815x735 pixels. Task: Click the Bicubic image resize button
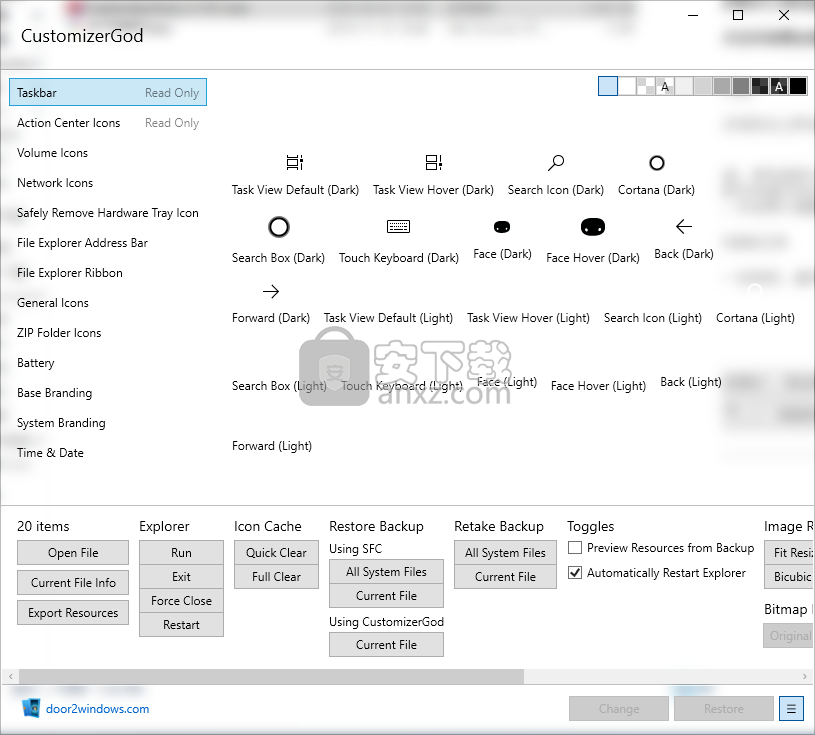tap(790, 576)
